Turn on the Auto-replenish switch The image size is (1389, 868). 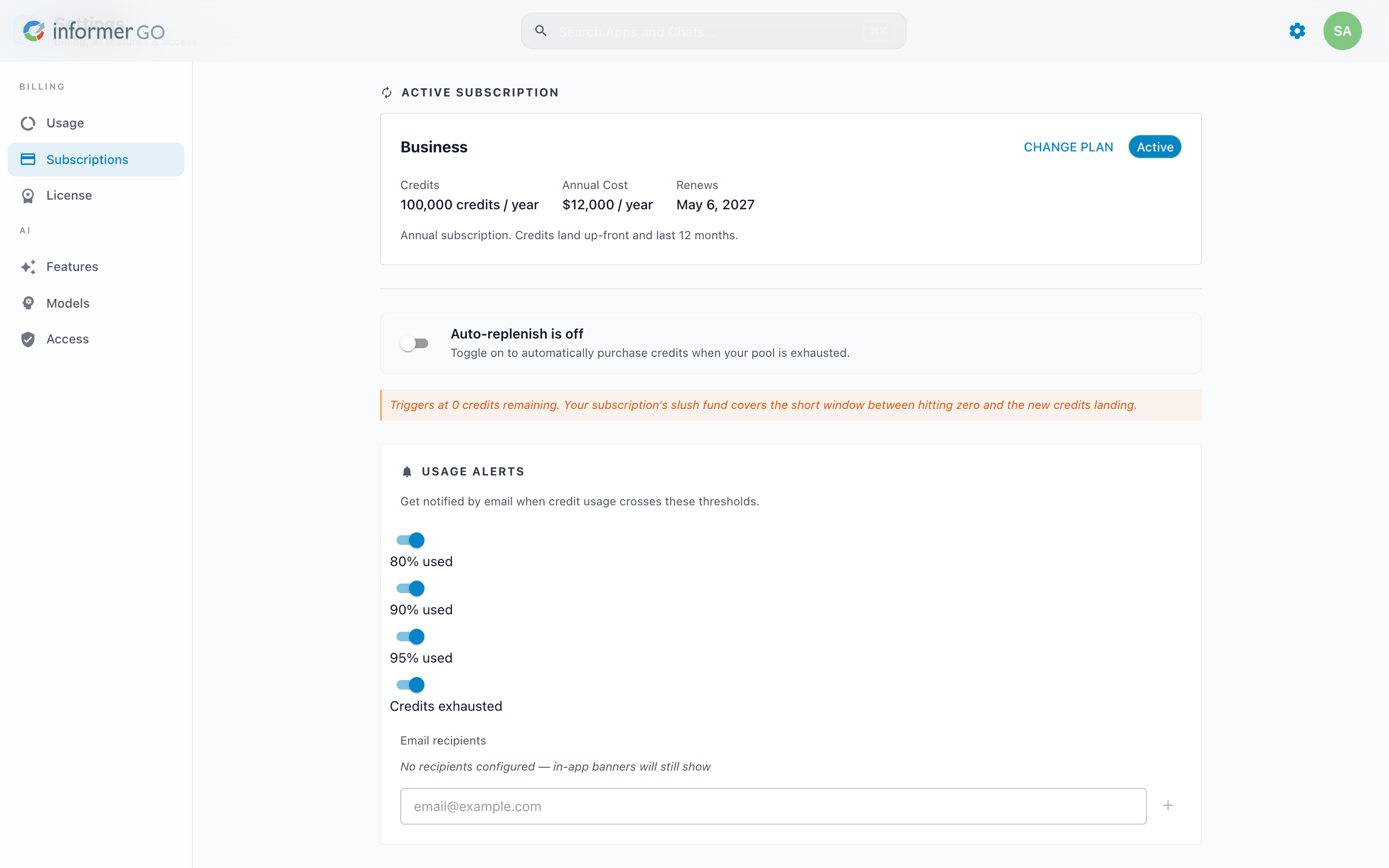(x=414, y=343)
